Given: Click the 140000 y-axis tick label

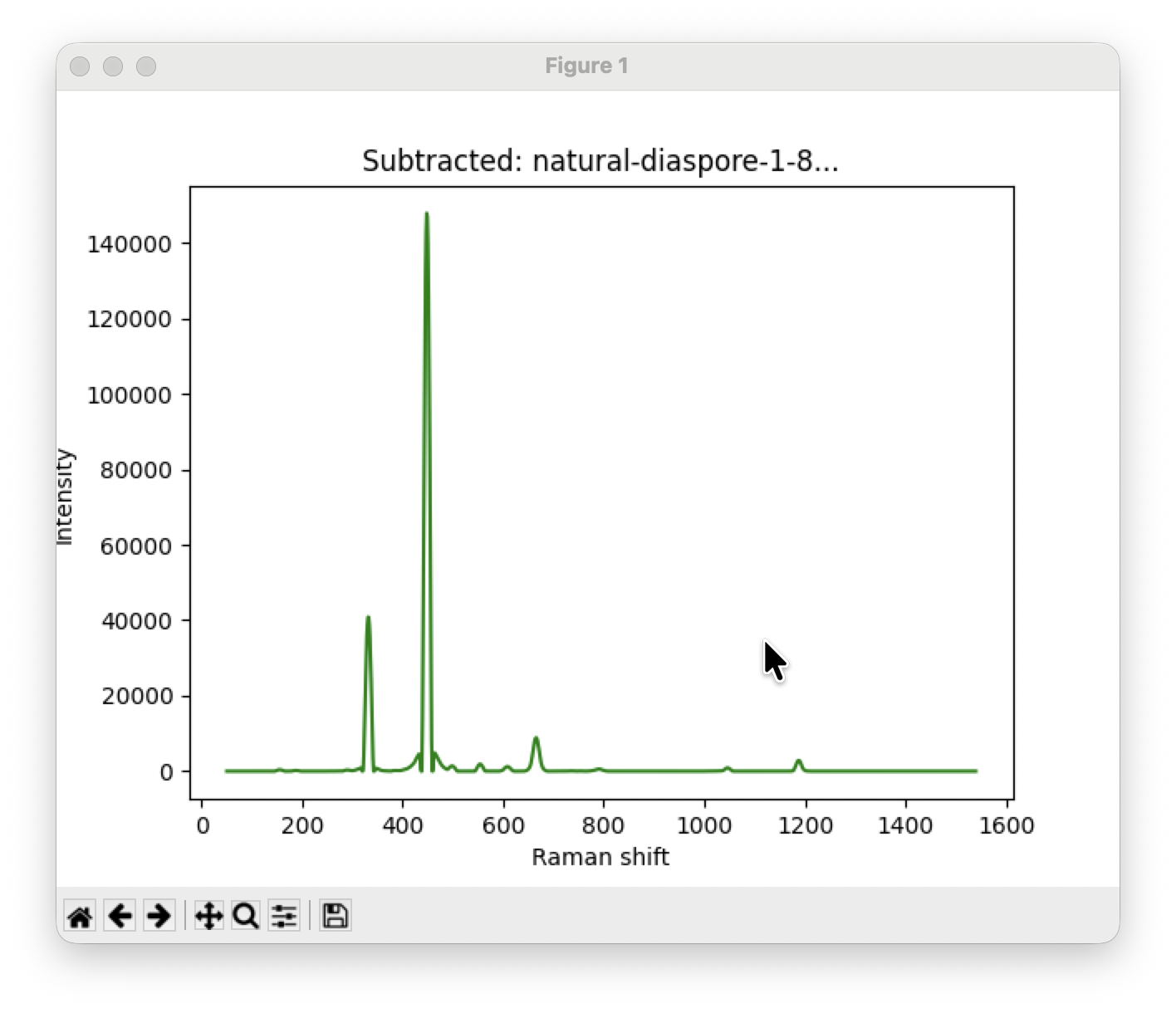Looking at the screenshot, I should [x=129, y=244].
